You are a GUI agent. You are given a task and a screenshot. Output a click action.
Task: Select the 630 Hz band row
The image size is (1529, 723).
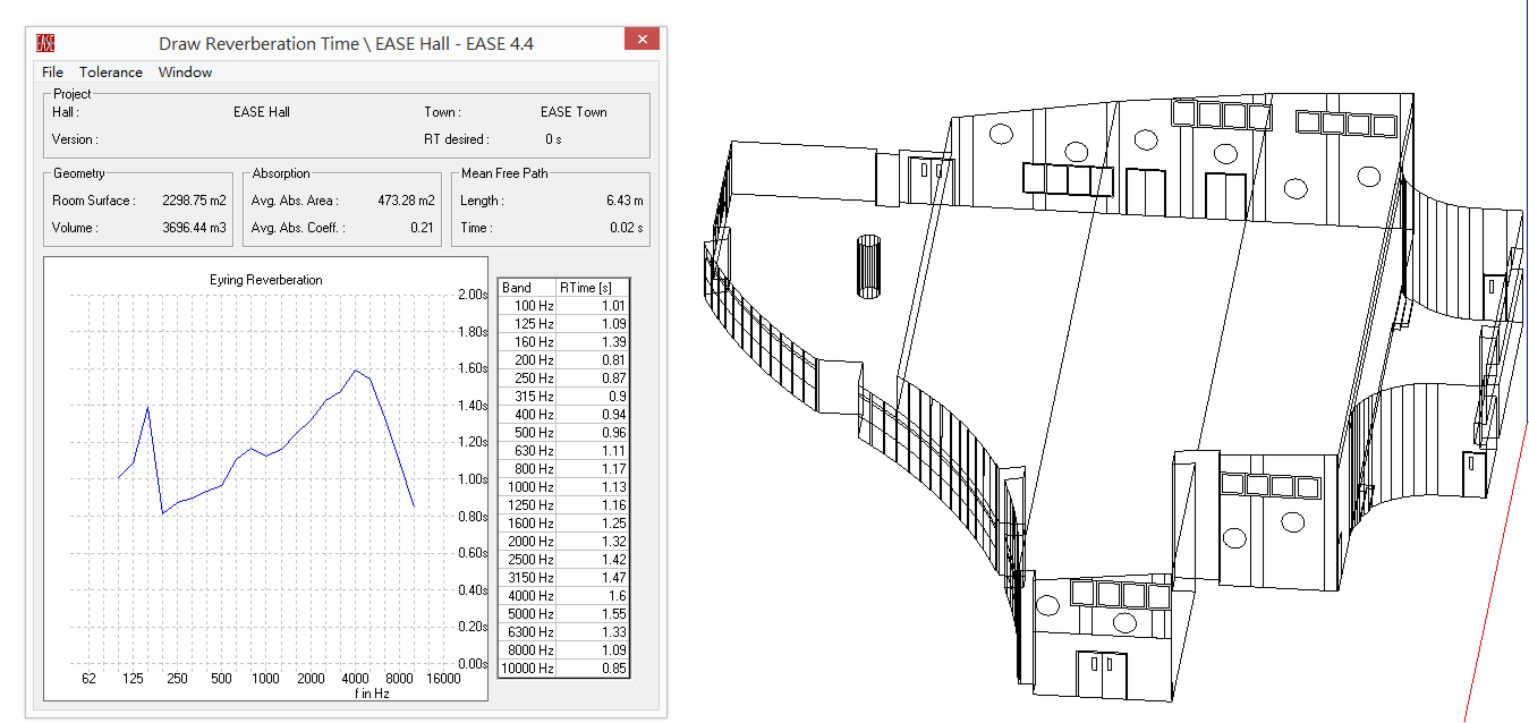point(564,450)
